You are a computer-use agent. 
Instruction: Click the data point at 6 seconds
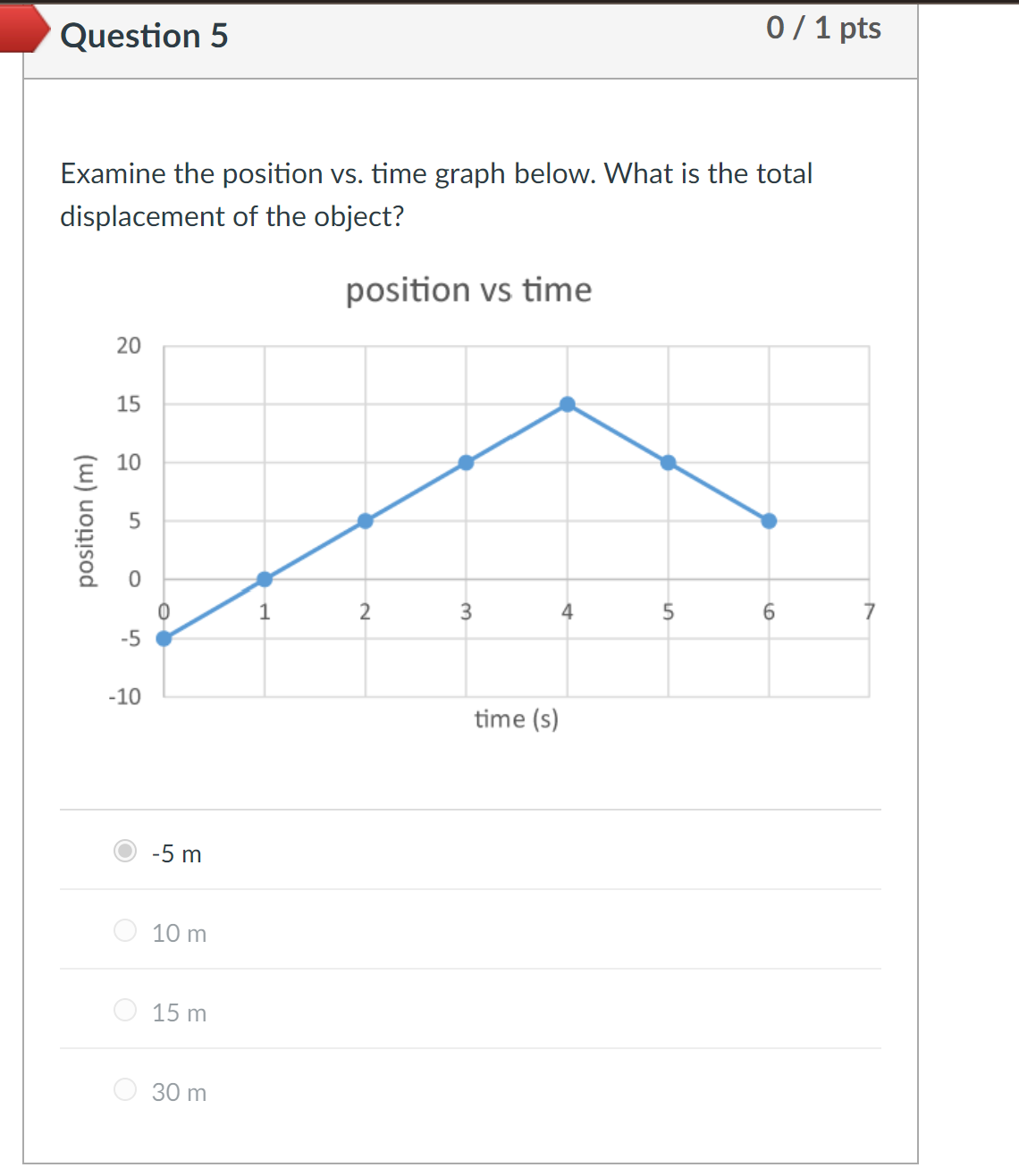(x=769, y=520)
